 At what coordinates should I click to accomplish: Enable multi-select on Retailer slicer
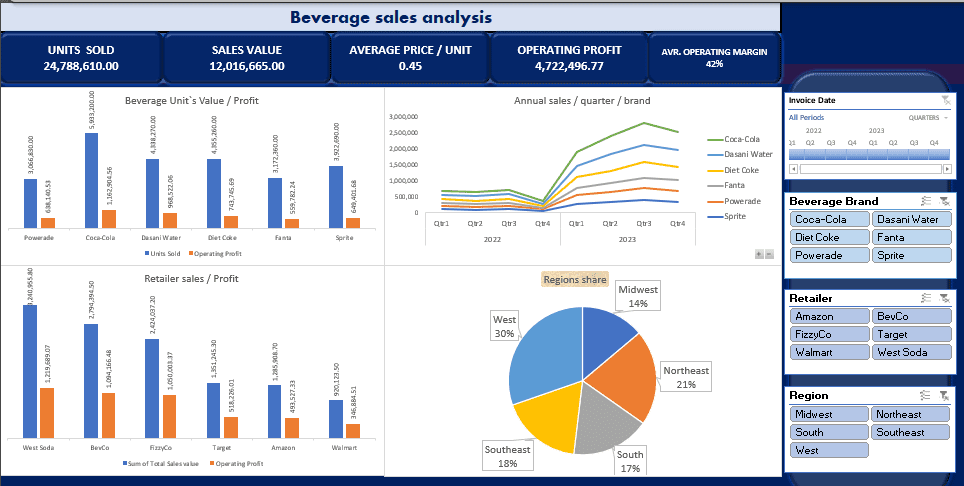pos(926,298)
